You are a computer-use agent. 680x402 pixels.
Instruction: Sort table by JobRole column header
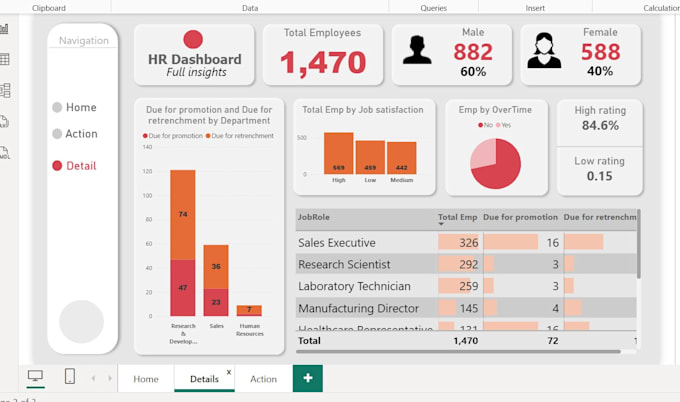[x=314, y=217]
